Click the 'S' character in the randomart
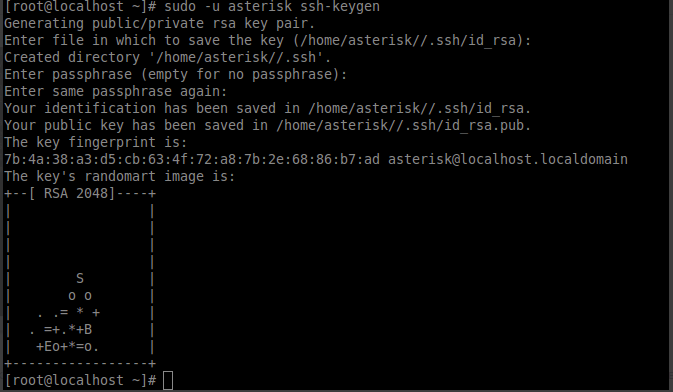 pyautogui.click(x=80, y=279)
